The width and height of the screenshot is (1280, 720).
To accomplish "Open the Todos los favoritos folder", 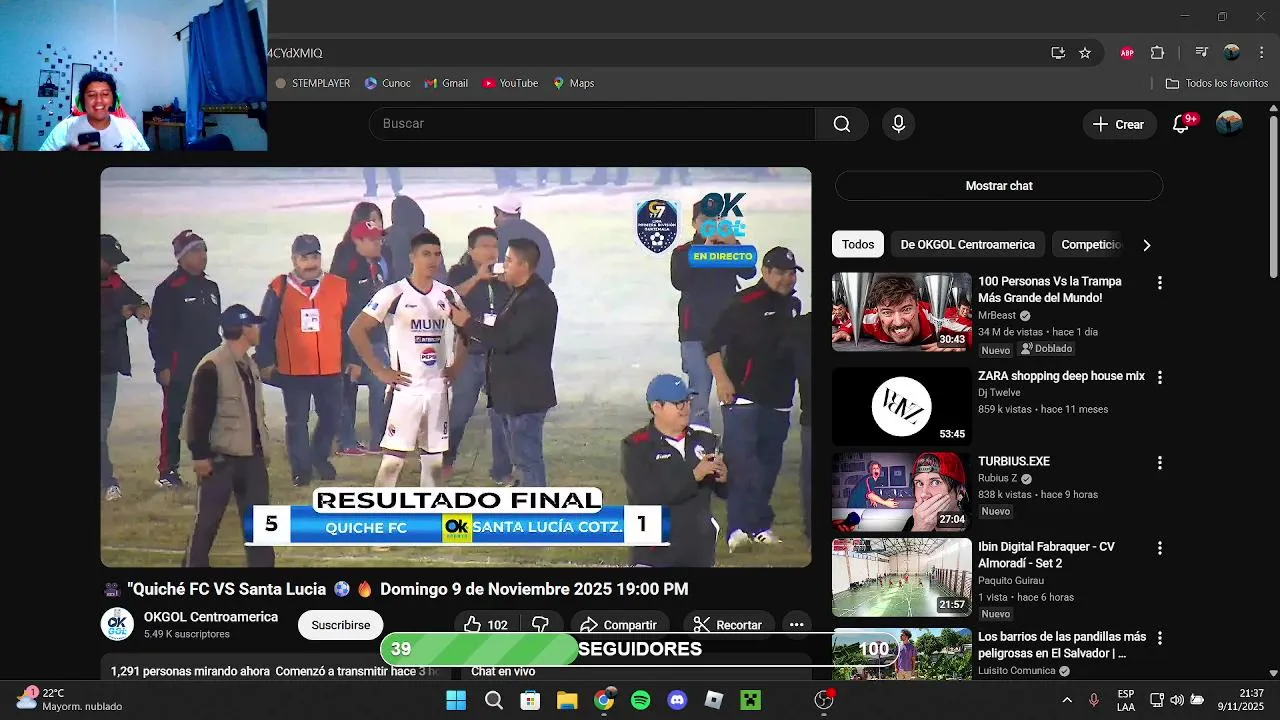I will 1217,83.
